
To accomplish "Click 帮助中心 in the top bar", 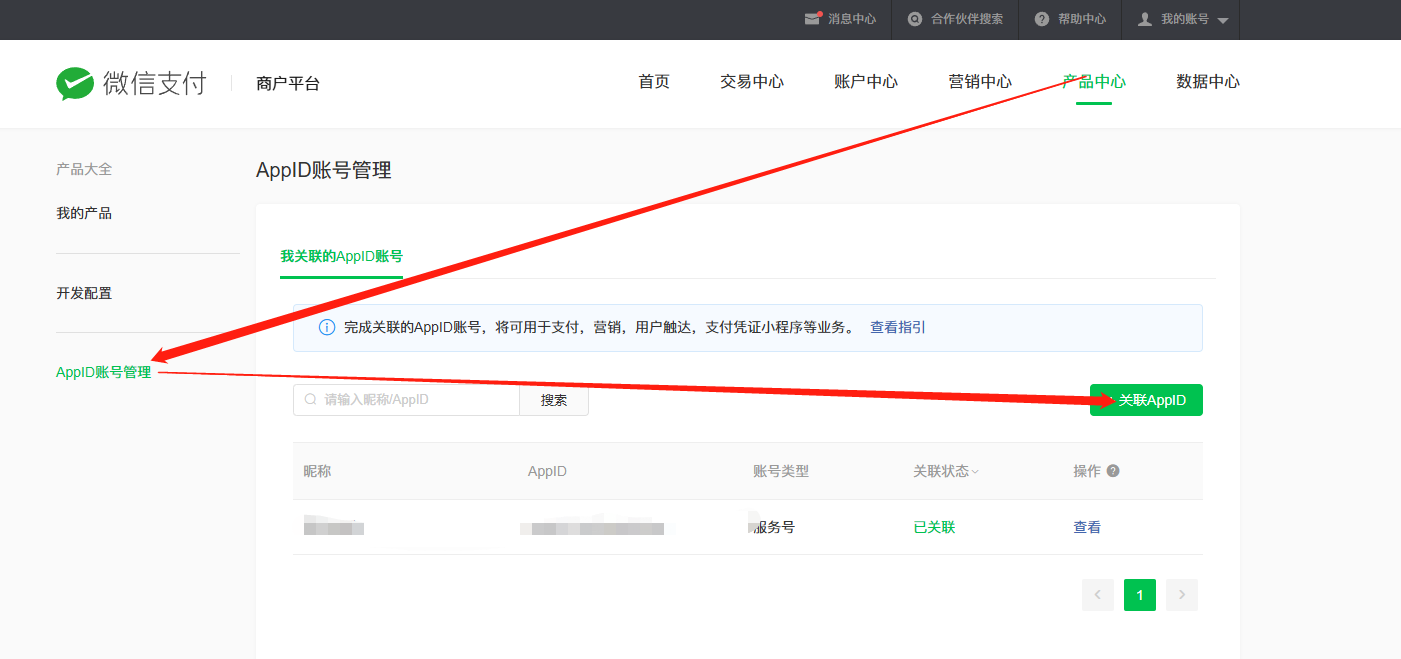I will pos(1082,19).
